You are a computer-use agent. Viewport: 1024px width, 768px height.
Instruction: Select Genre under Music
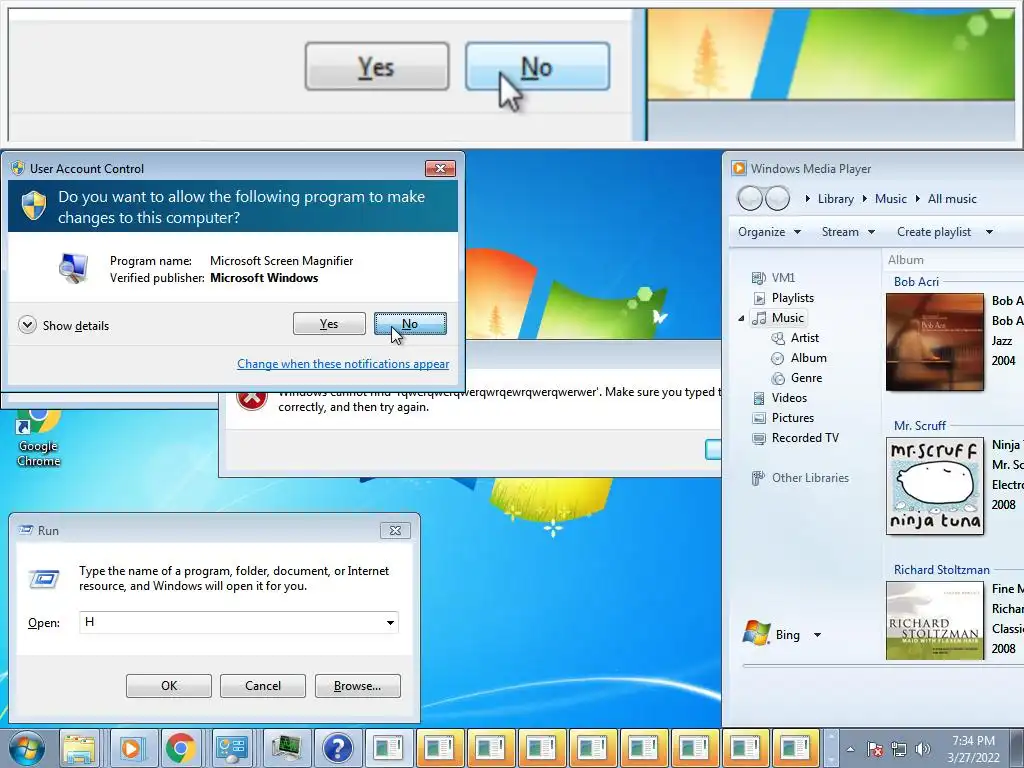pyautogui.click(x=797, y=378)
